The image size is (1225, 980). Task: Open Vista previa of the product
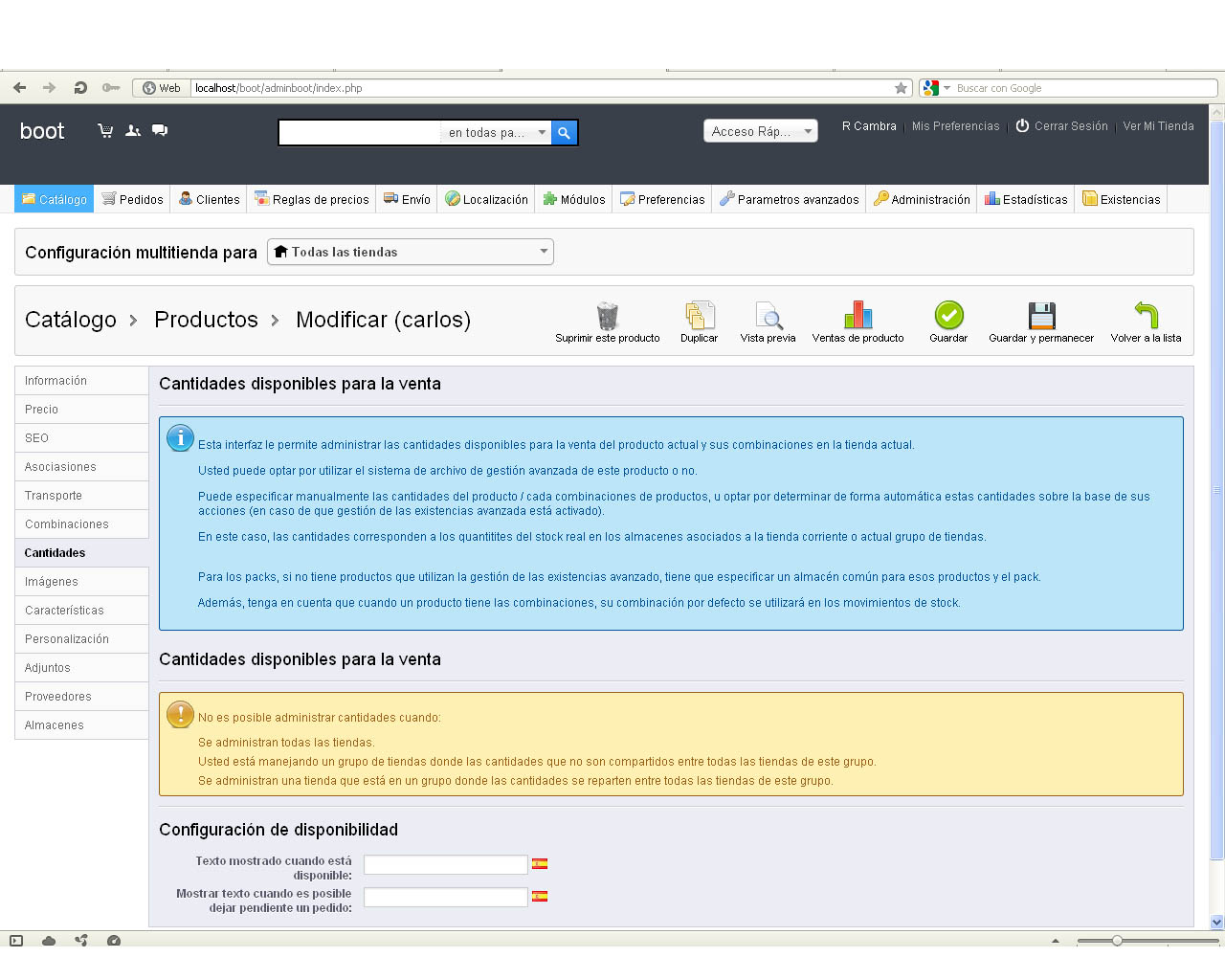(x=768, y=316)
